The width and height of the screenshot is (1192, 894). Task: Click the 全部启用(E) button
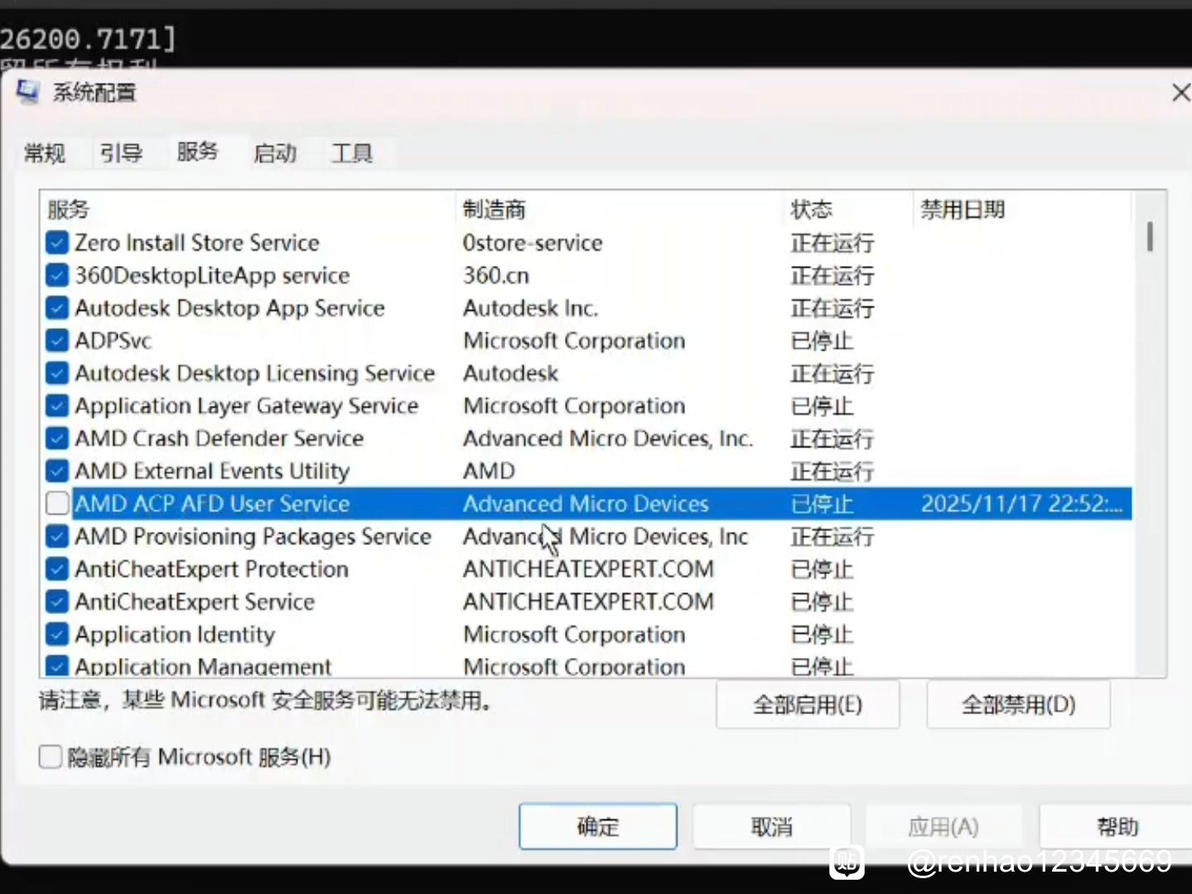coord(807,705)
